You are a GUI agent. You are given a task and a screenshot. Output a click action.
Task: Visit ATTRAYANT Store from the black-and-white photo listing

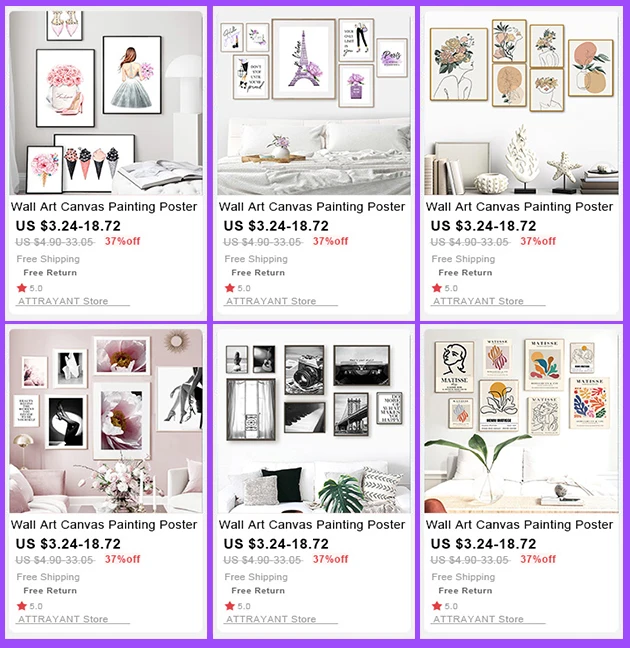271,619
